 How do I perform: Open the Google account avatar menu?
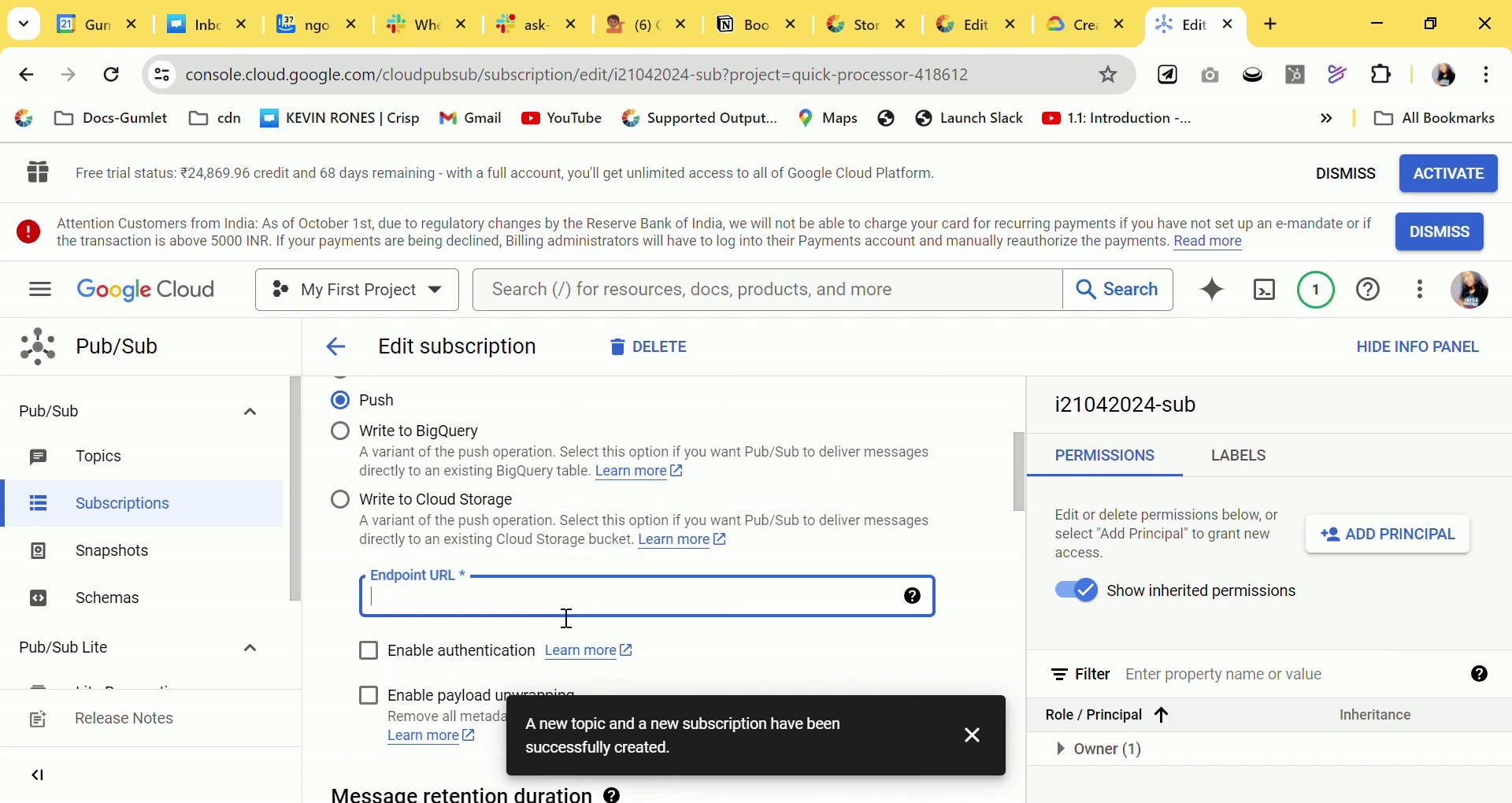[1469, 290]
